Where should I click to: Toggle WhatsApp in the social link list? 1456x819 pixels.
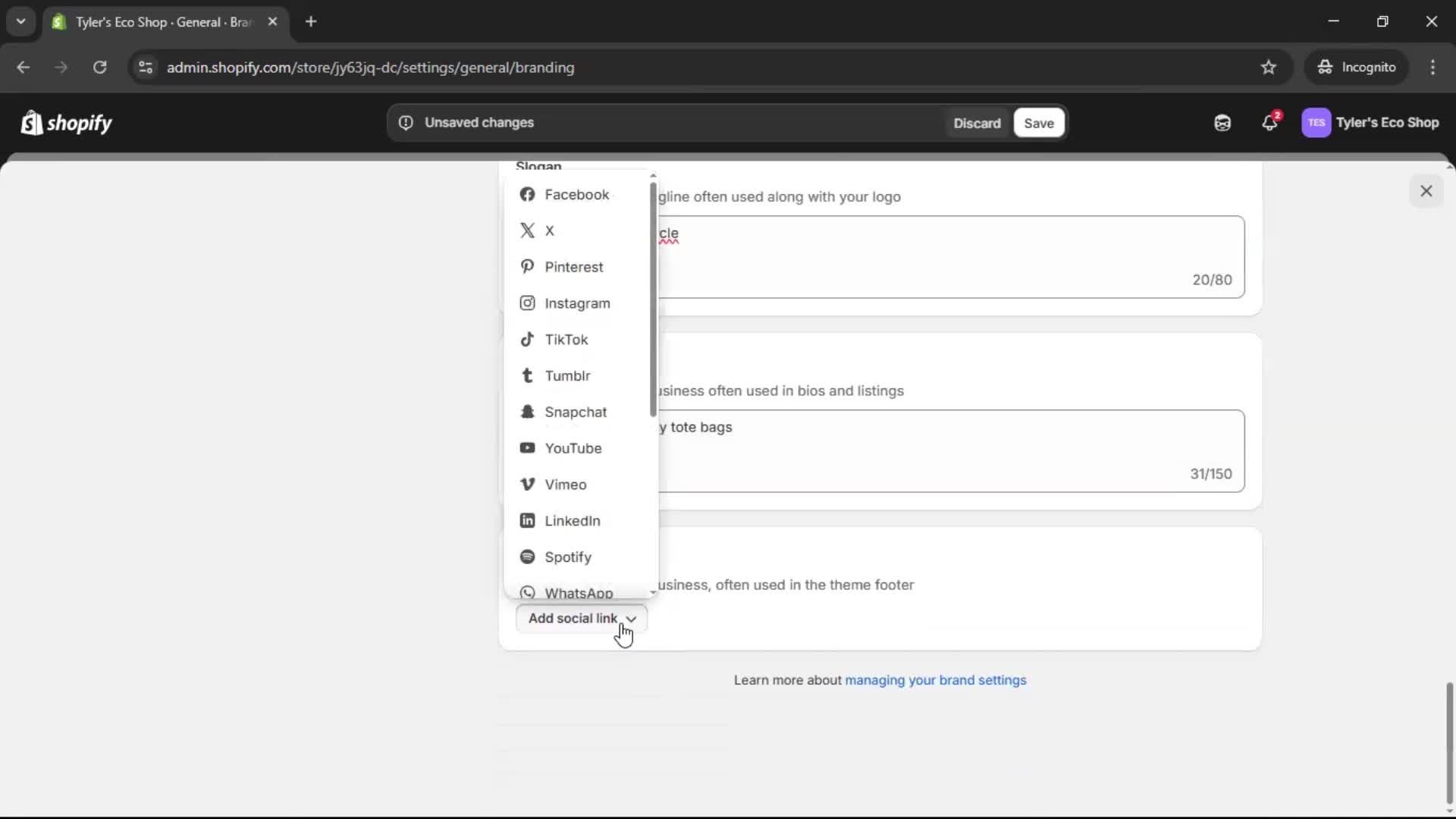click(x=578, y=593)
